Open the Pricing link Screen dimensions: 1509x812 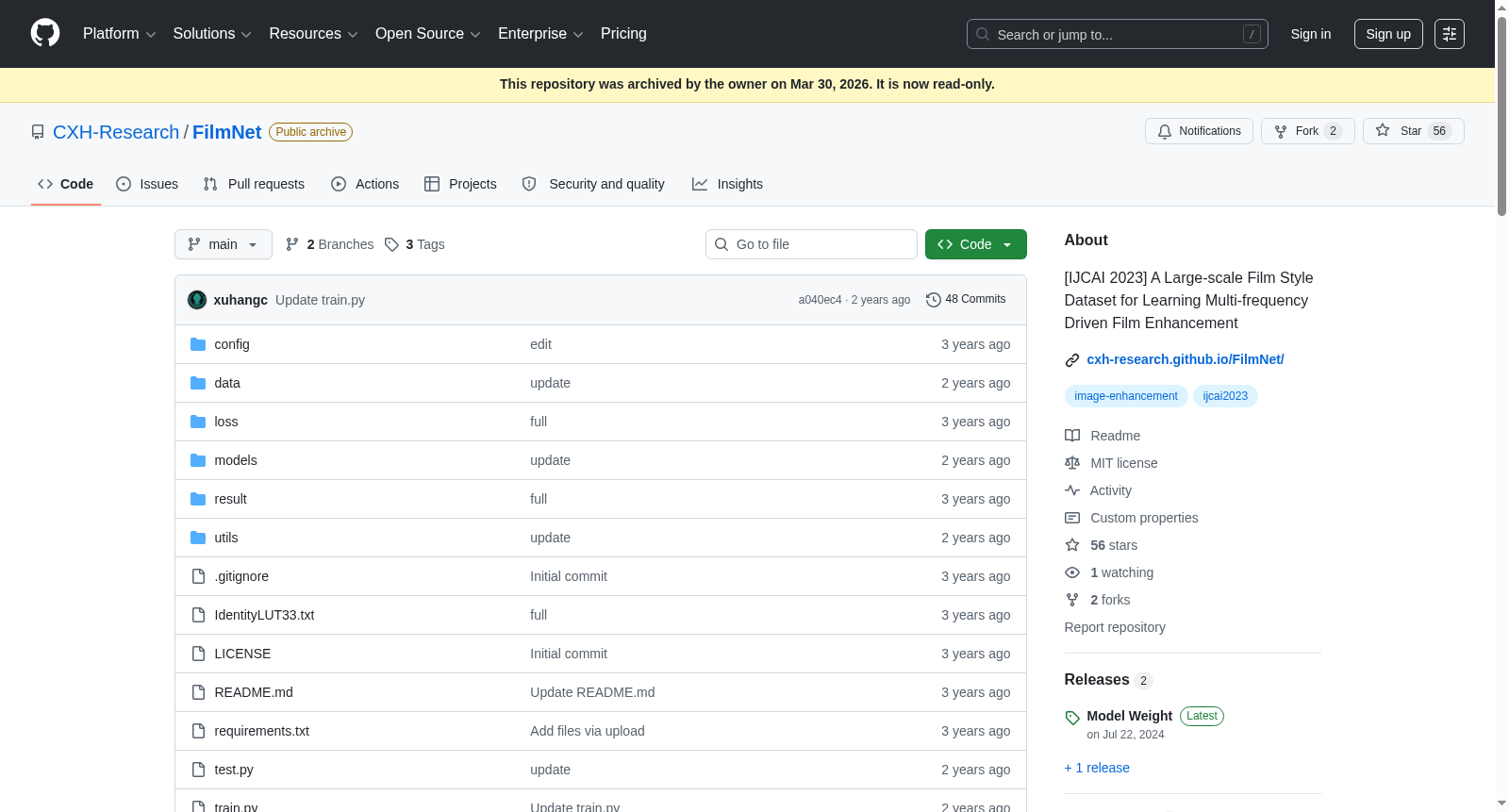click(623, 34)
